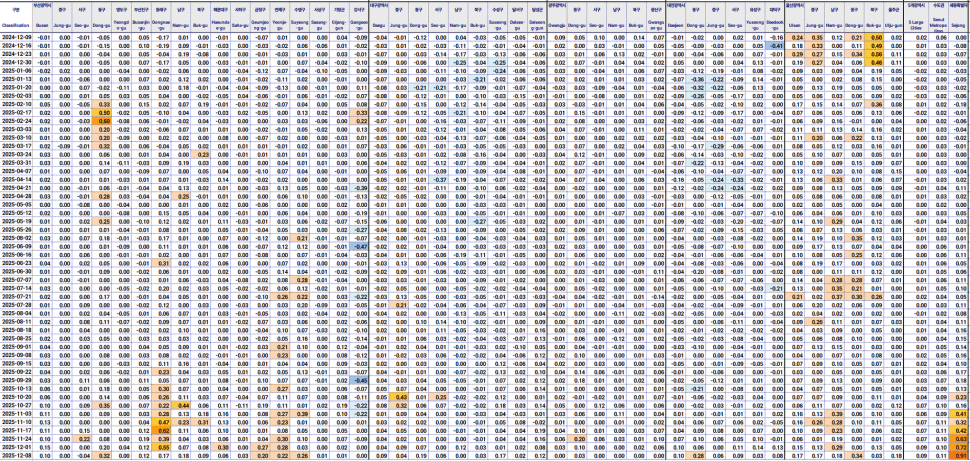Click the Busan column header

tap(41, 23)
